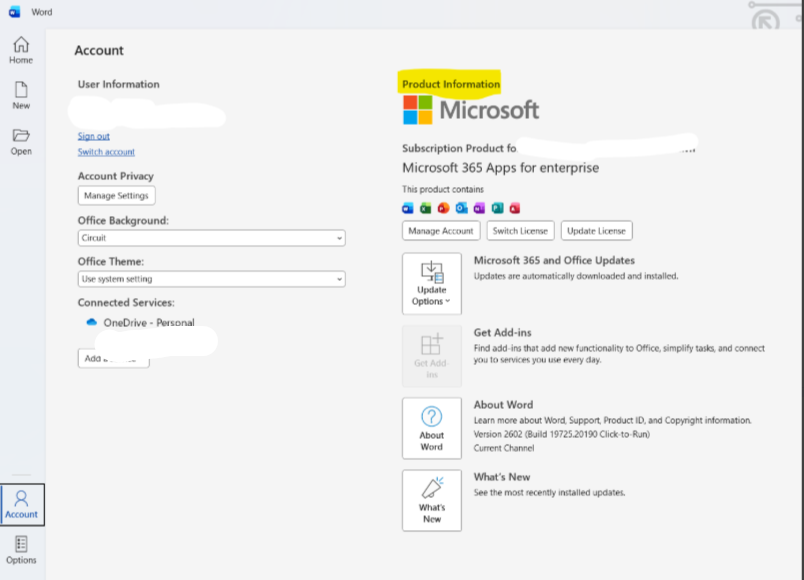Viewport: 804px width, 580px height.
Task: Open the About Word dialog button
Action: coord(432,428)
